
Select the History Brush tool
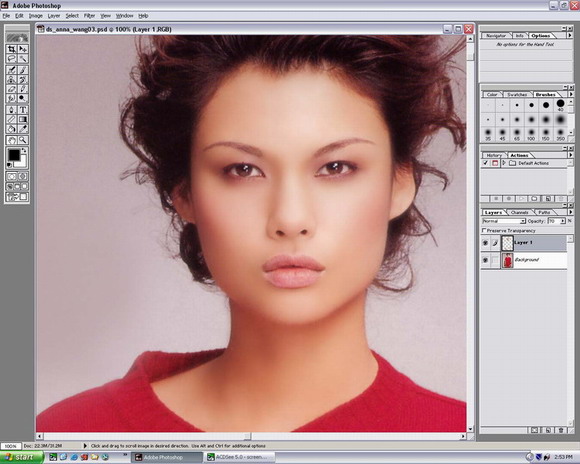(x=23, y=80)
